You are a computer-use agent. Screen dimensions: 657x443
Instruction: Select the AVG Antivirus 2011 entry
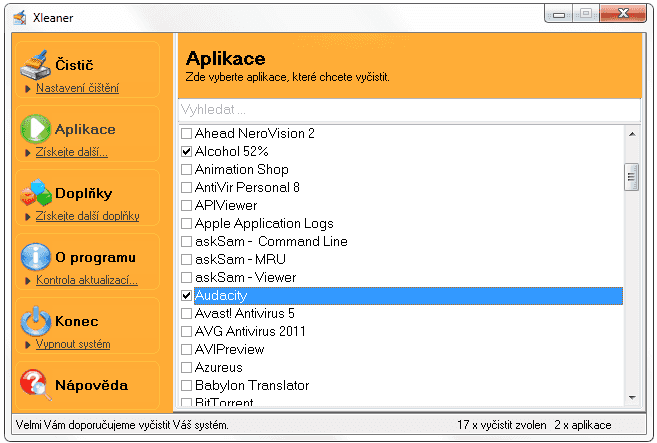250,332
